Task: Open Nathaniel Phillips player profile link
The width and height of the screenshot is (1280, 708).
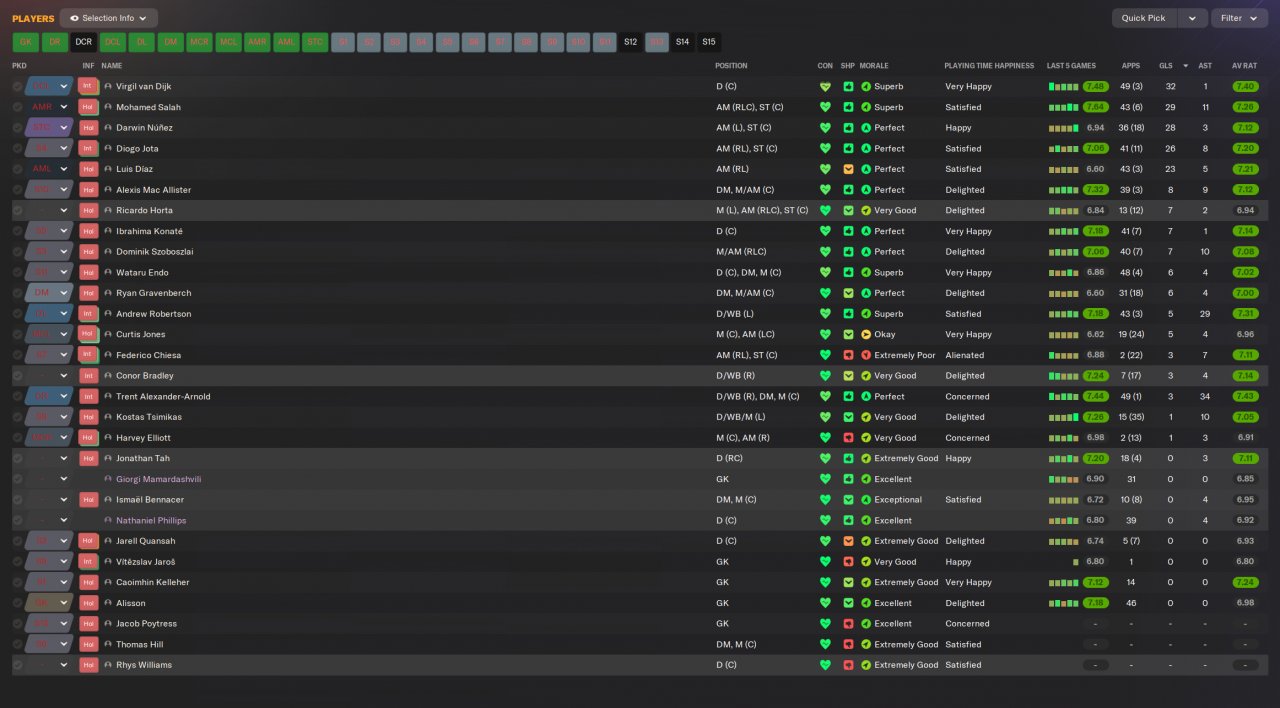Action: 151,520
